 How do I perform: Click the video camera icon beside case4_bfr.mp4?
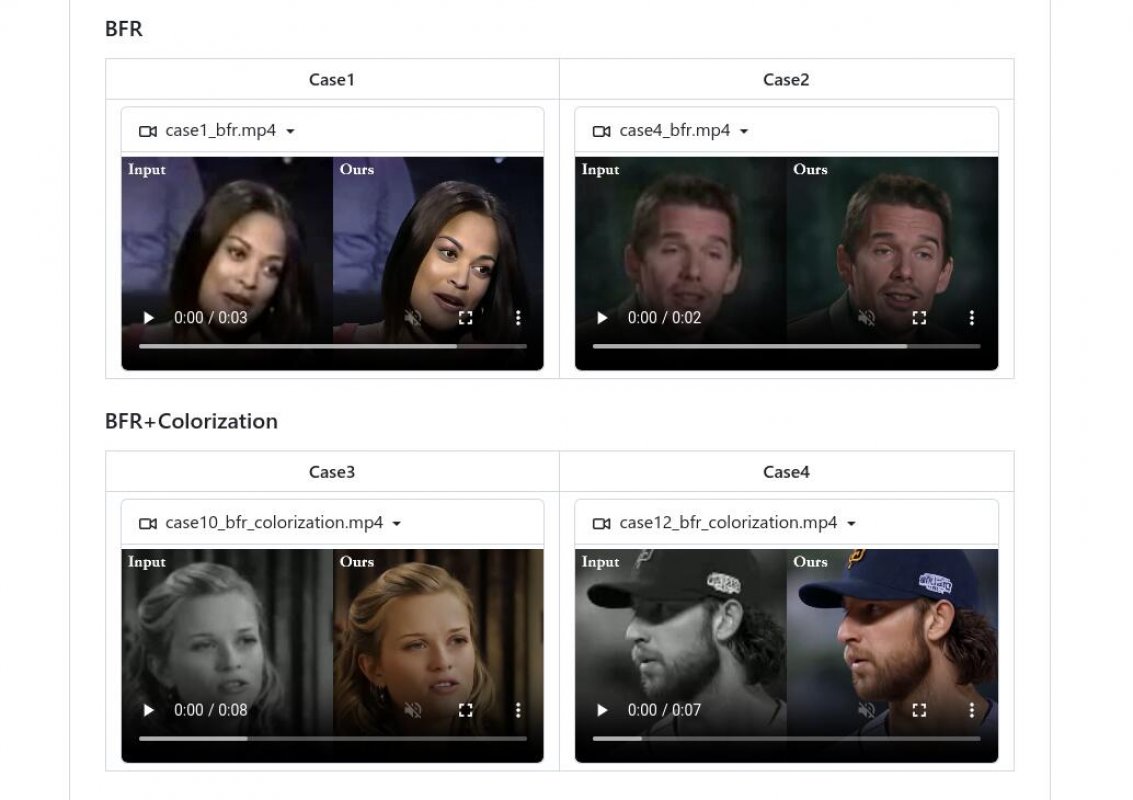(602, 130)
